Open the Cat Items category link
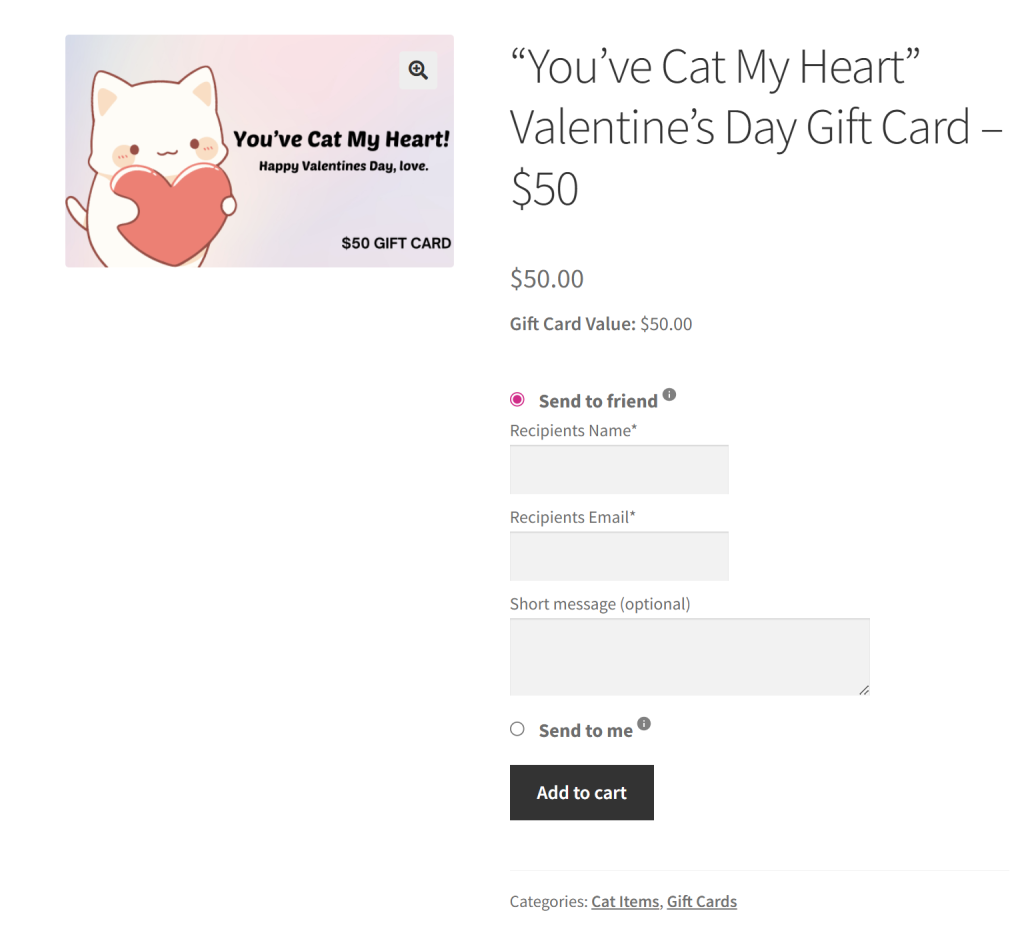The height and width of the screenshot is (927, 1024). (624, 901)
